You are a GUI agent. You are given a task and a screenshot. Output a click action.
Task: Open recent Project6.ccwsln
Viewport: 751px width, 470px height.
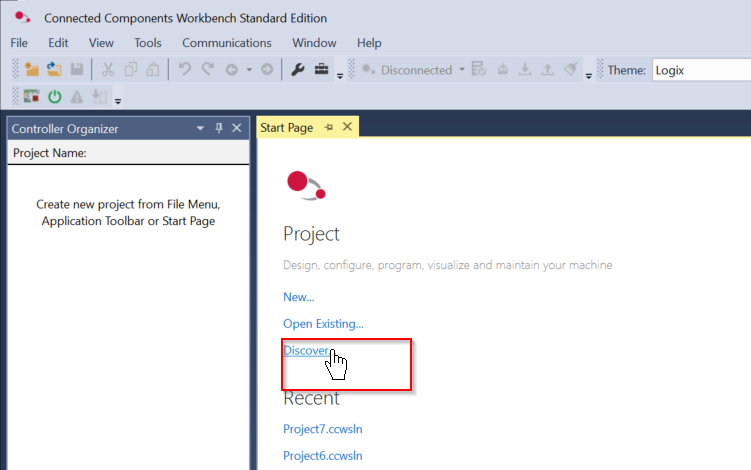tap(322, 456)
